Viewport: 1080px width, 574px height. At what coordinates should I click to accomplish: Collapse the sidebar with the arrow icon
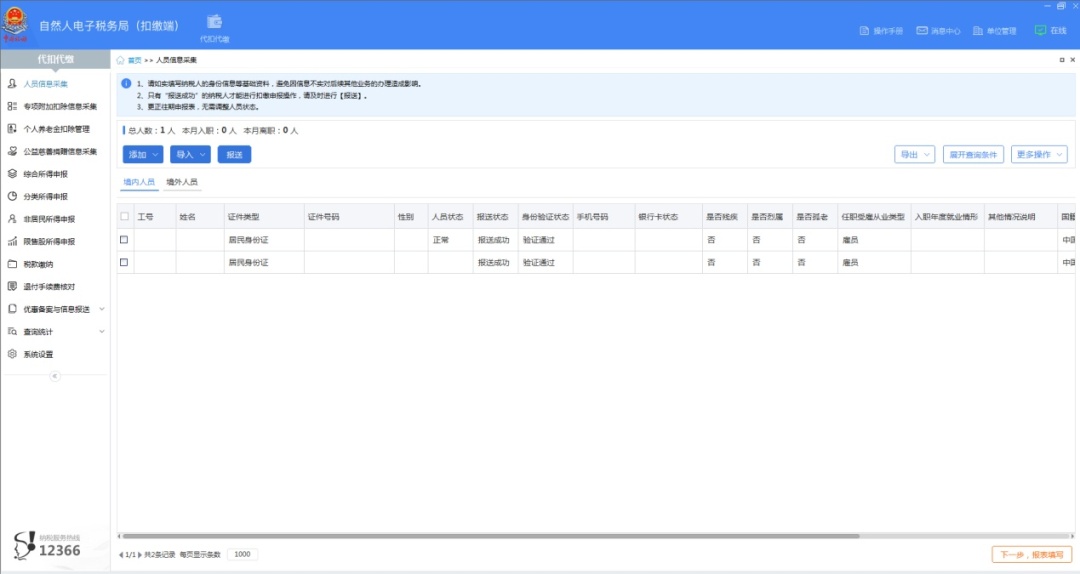(55, 376)
